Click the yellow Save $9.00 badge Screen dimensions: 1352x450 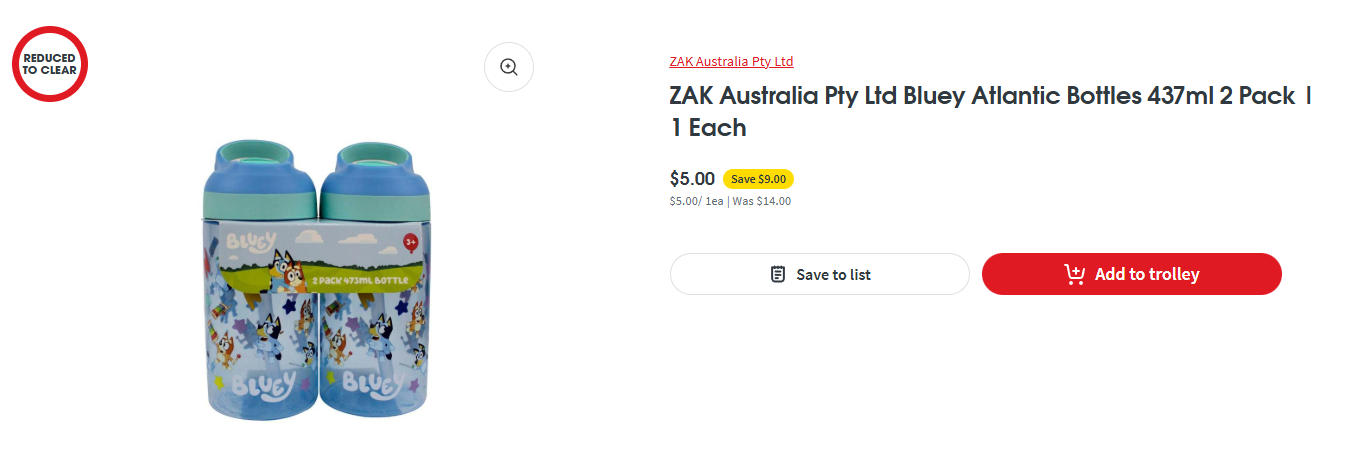click(758, 179)
